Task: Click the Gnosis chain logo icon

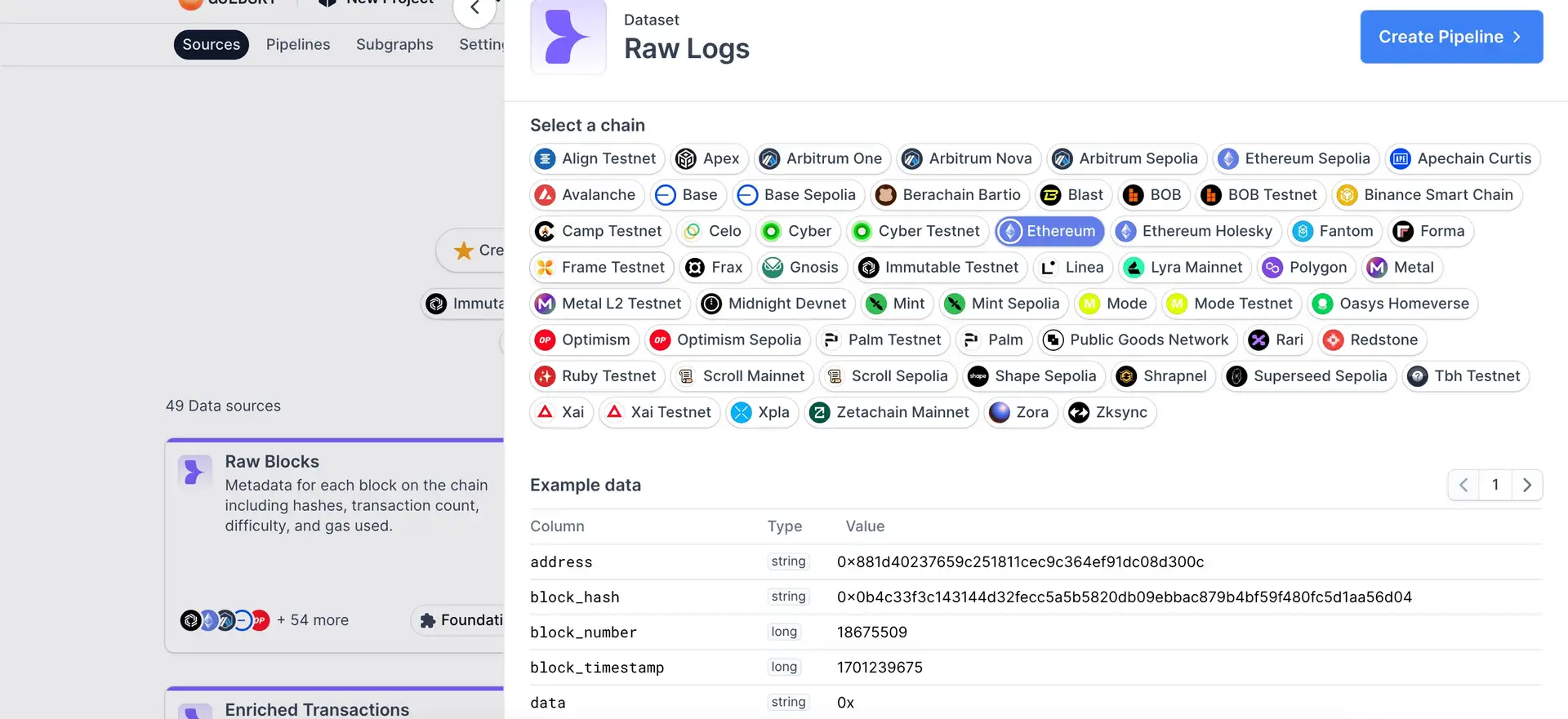Action: [x=773, y=268]
